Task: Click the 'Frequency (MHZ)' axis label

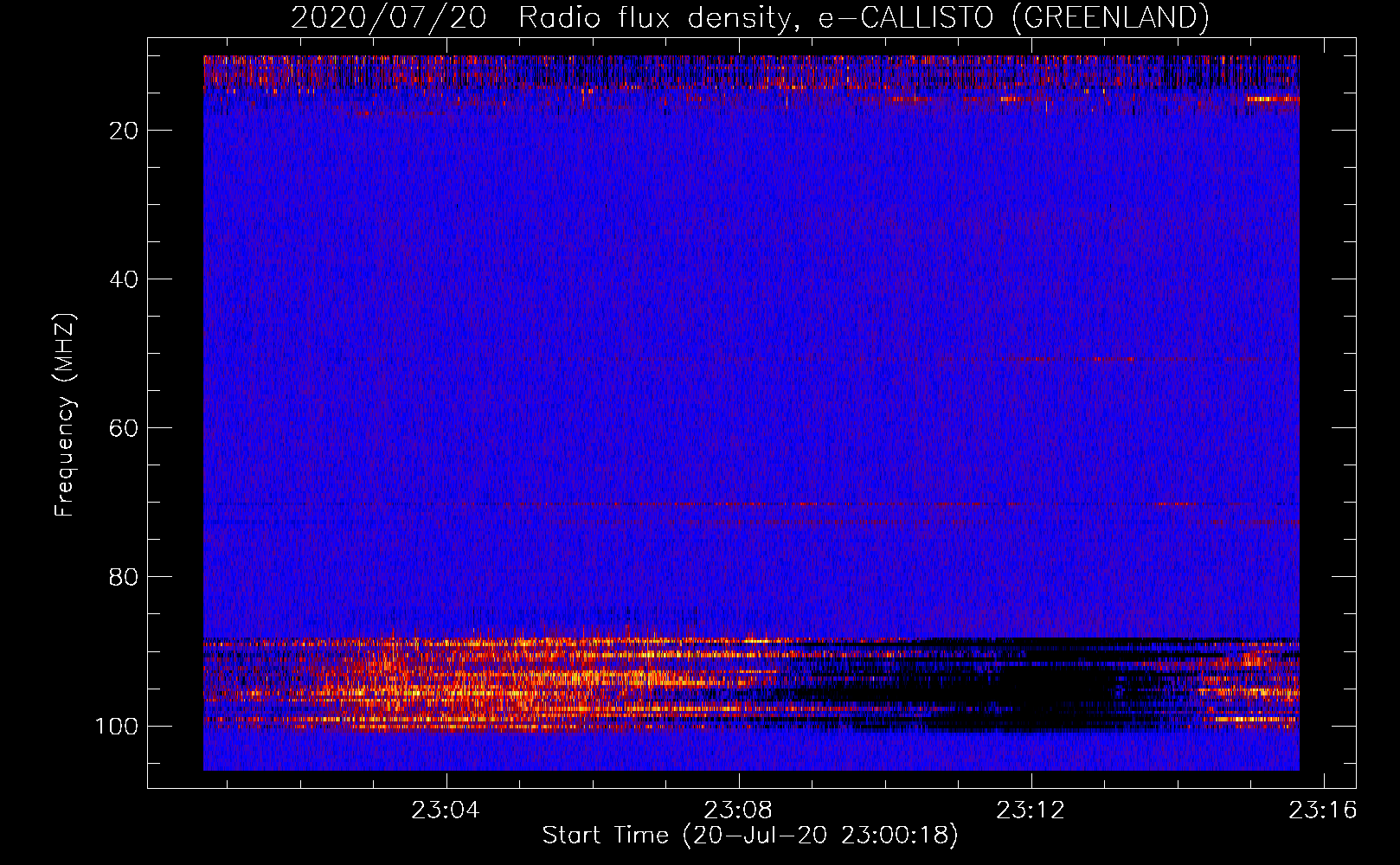Action: pyautogui.click(x=65, y=415)
